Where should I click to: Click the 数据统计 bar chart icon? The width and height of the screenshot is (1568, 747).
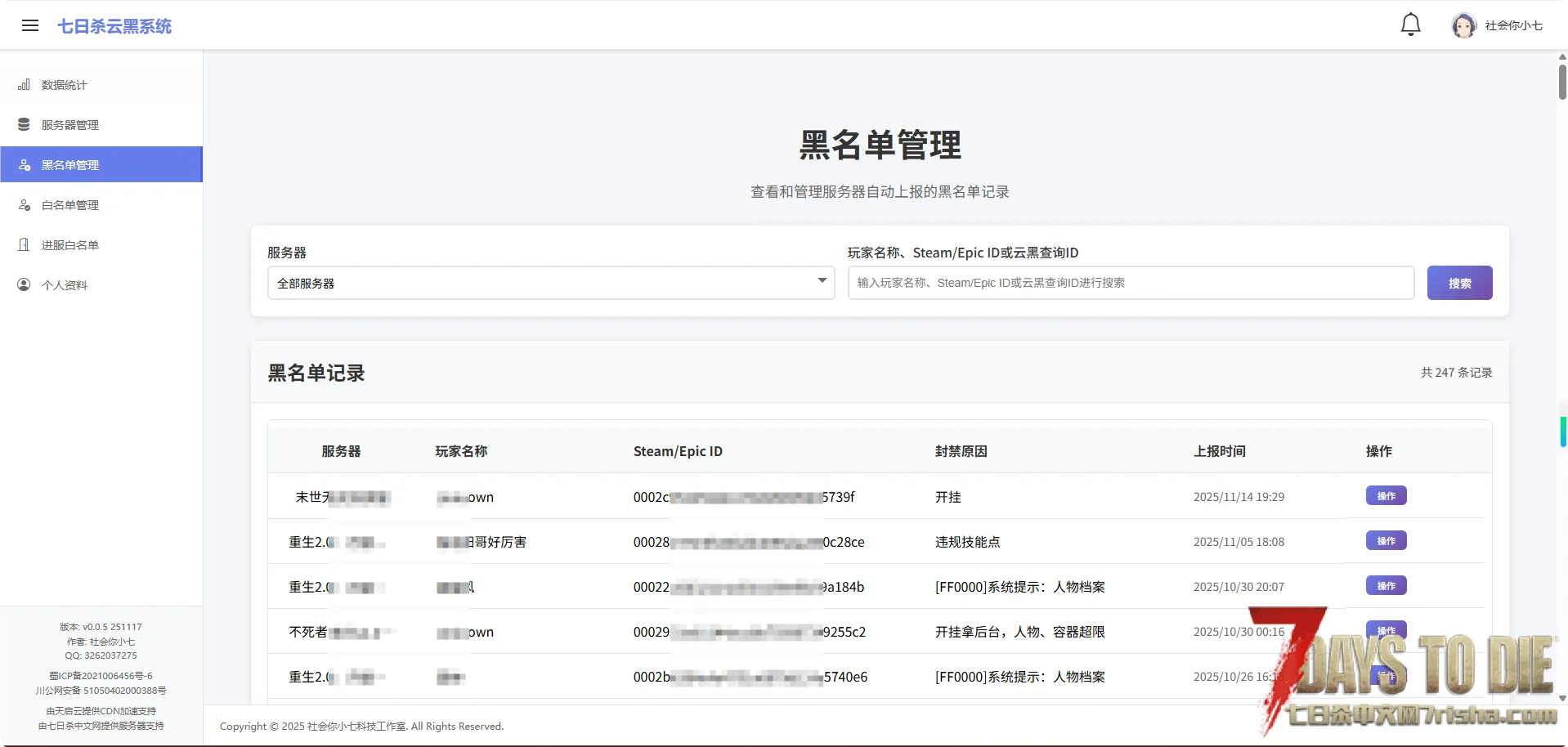pos(25,85)
